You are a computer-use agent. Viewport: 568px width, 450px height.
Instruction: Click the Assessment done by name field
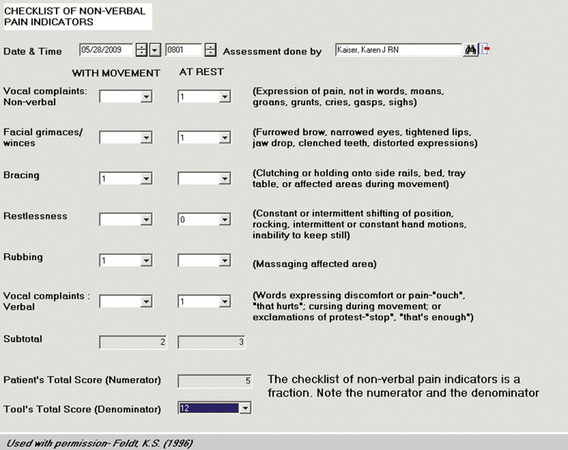tap(398, 50)
